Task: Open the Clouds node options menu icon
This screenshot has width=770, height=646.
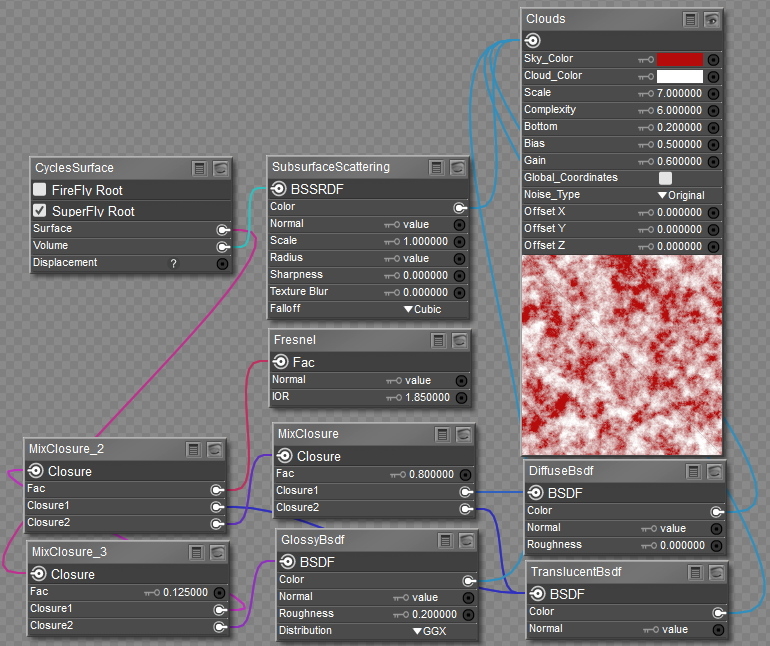Action: coord(691,19)
